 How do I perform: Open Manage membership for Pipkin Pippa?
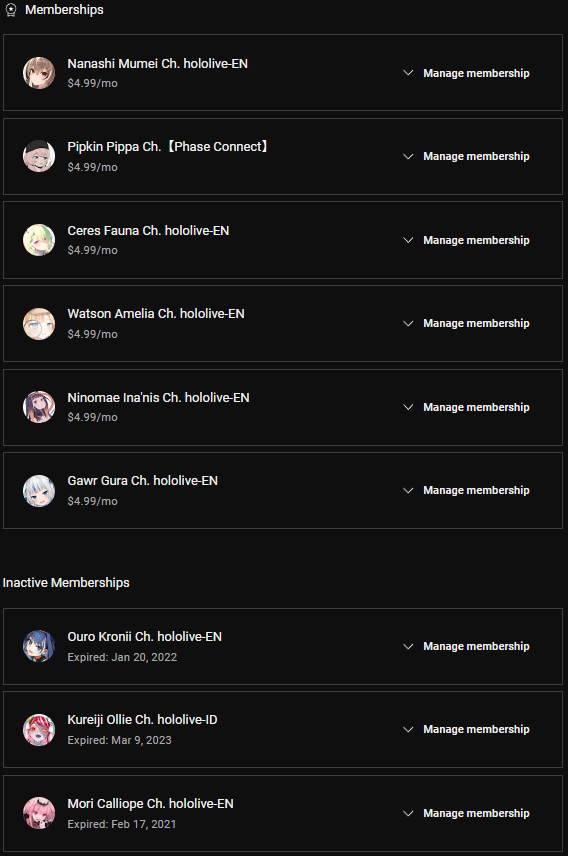pos(476,156)
